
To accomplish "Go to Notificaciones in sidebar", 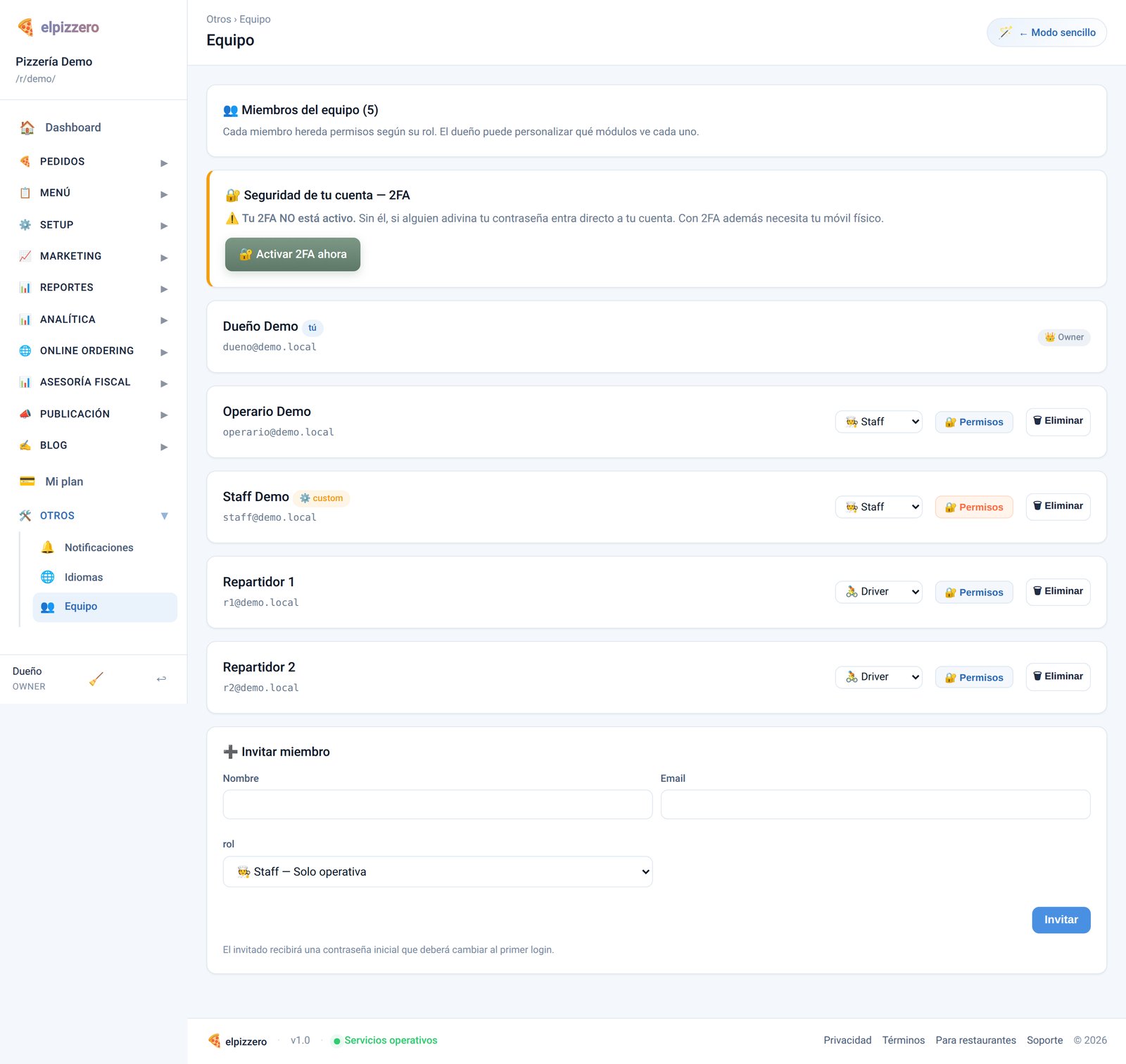I will [x=105, y=547].
